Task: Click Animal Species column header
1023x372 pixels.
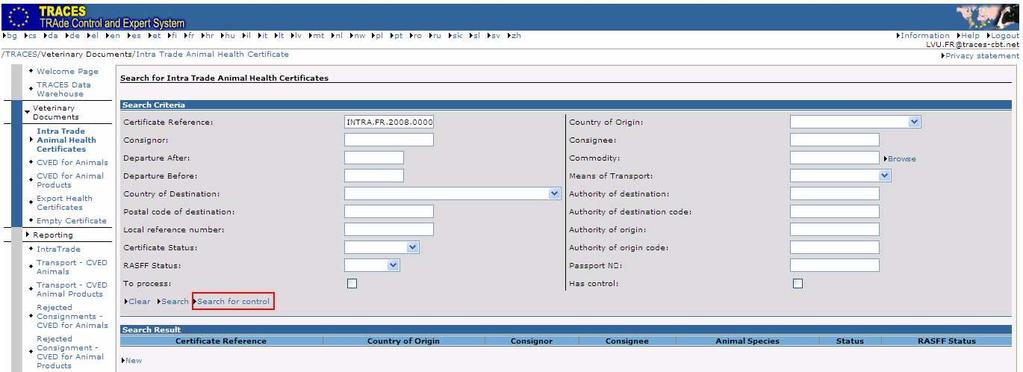Action: coord(747,341)
